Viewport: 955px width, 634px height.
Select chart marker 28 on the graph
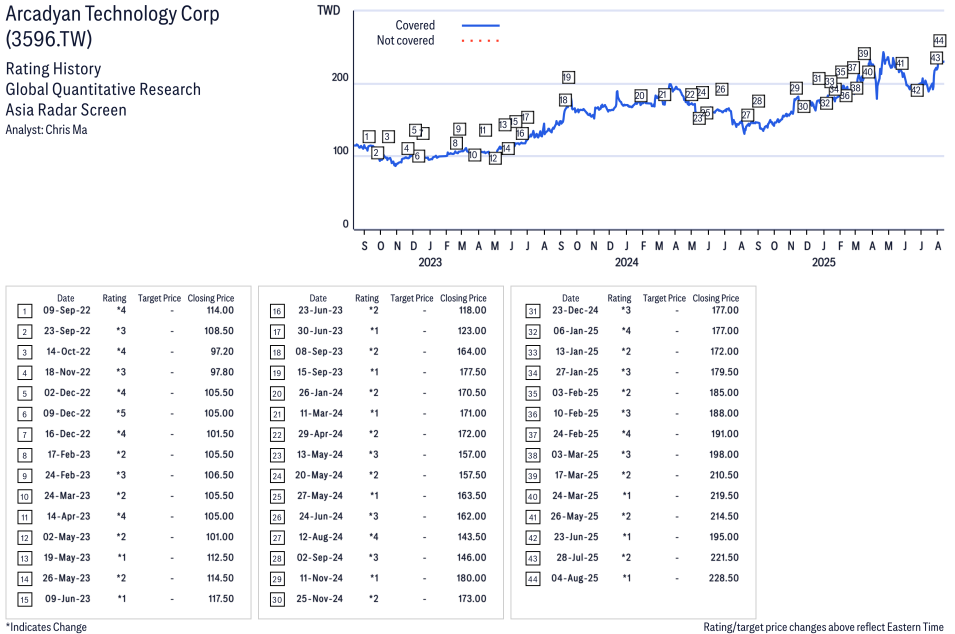(x=758, y=101)
